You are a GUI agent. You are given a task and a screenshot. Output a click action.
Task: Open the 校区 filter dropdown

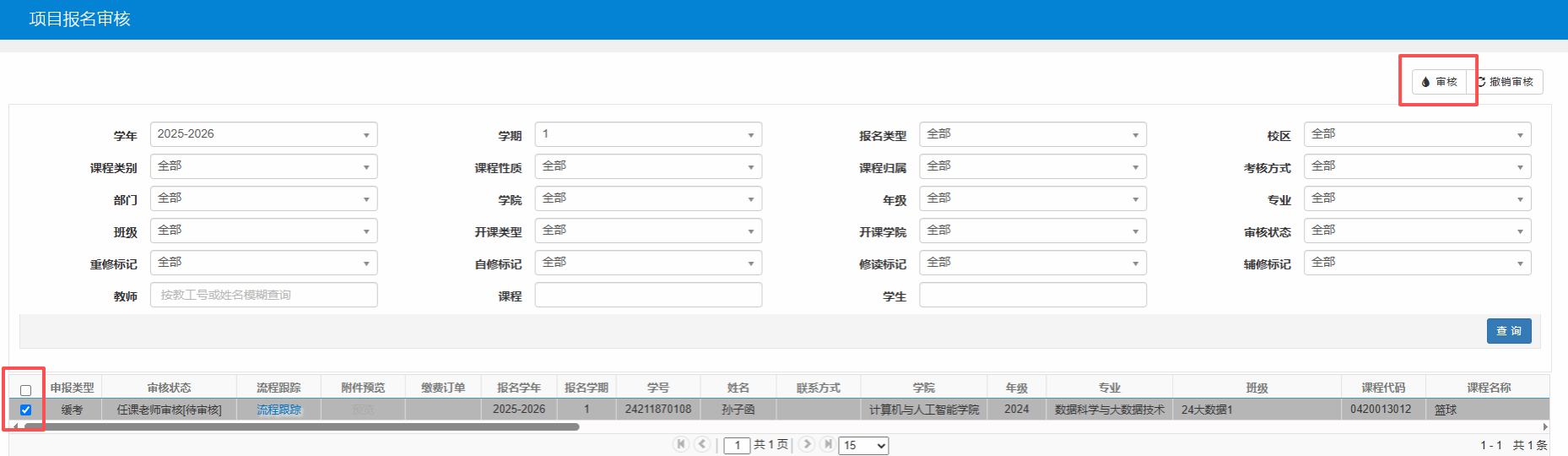(1416, 134)
